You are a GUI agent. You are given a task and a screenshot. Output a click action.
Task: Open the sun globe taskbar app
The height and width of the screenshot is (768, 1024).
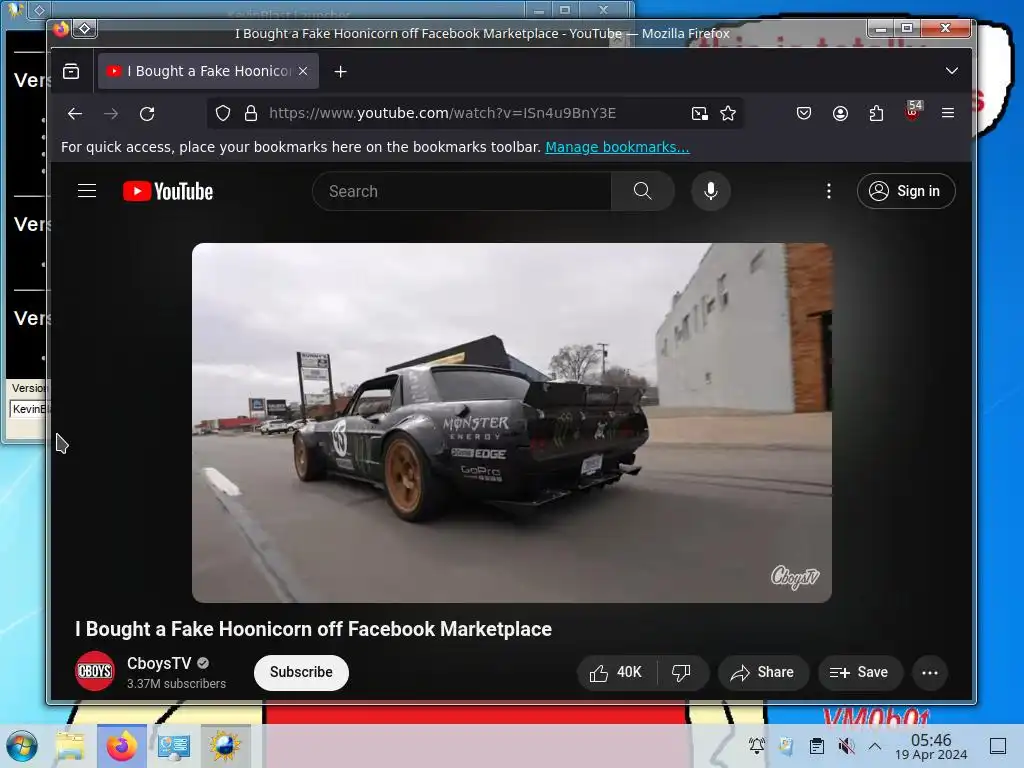pyautogui.click(x=225, y=746)
